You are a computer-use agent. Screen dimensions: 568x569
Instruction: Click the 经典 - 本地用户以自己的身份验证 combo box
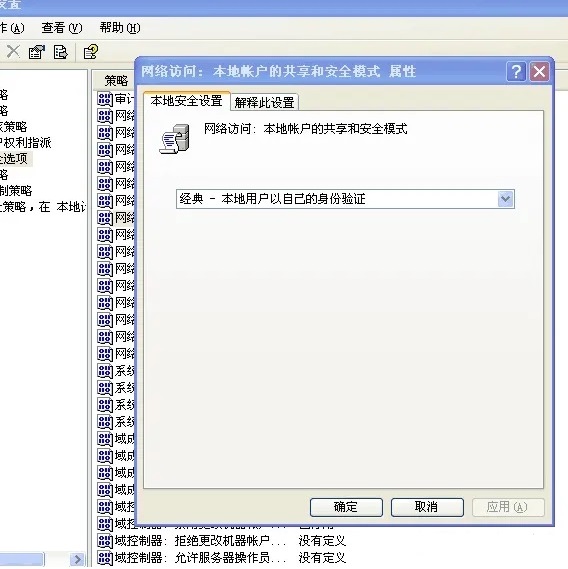coord(345,199)
